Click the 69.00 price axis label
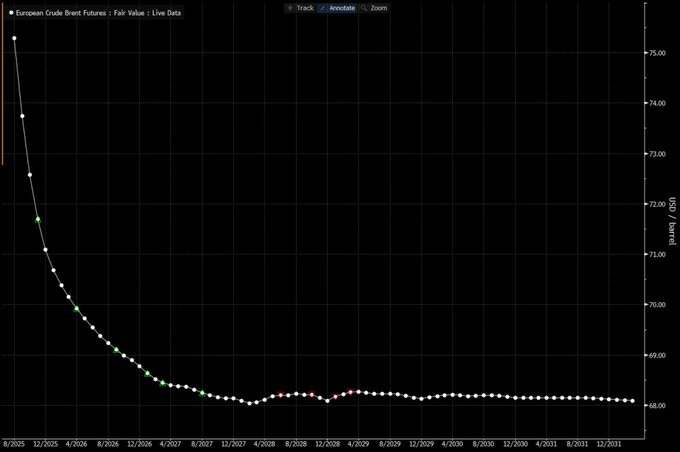 click(657, 355)
